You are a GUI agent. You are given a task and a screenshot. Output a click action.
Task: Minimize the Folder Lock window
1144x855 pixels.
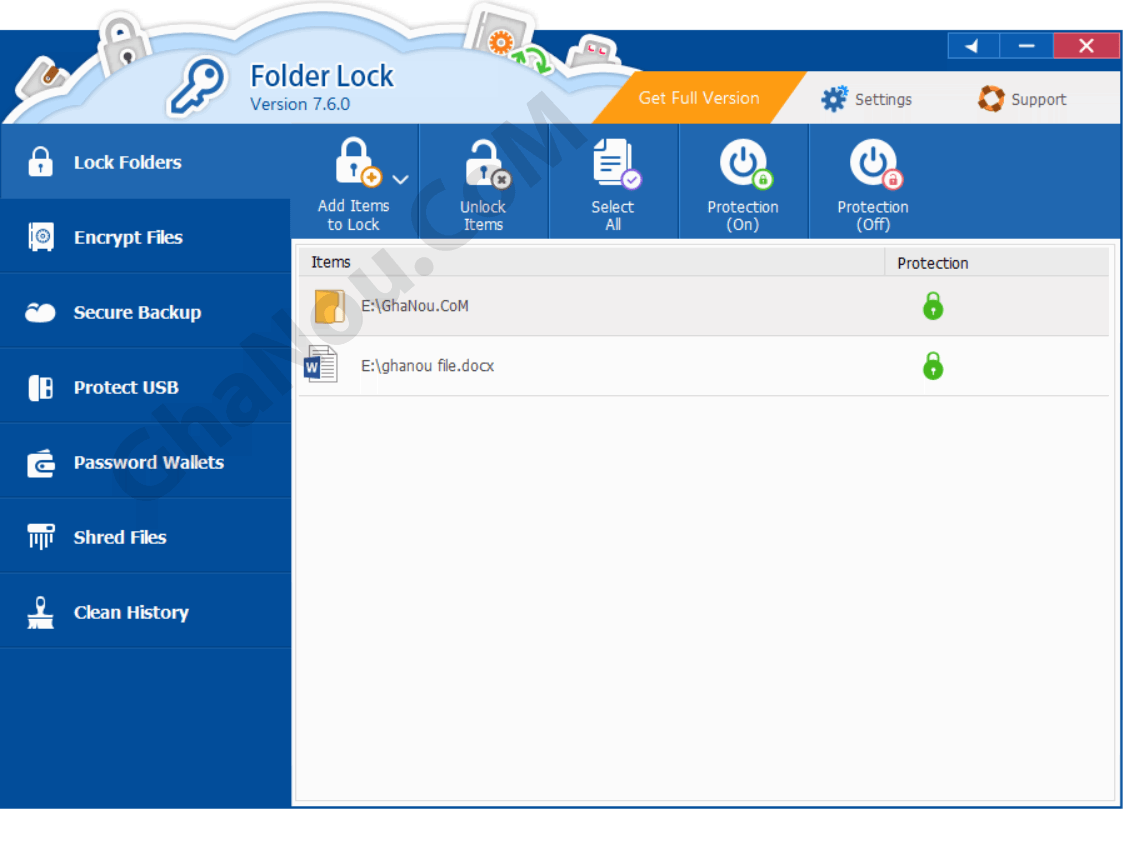click(1027, 46)
